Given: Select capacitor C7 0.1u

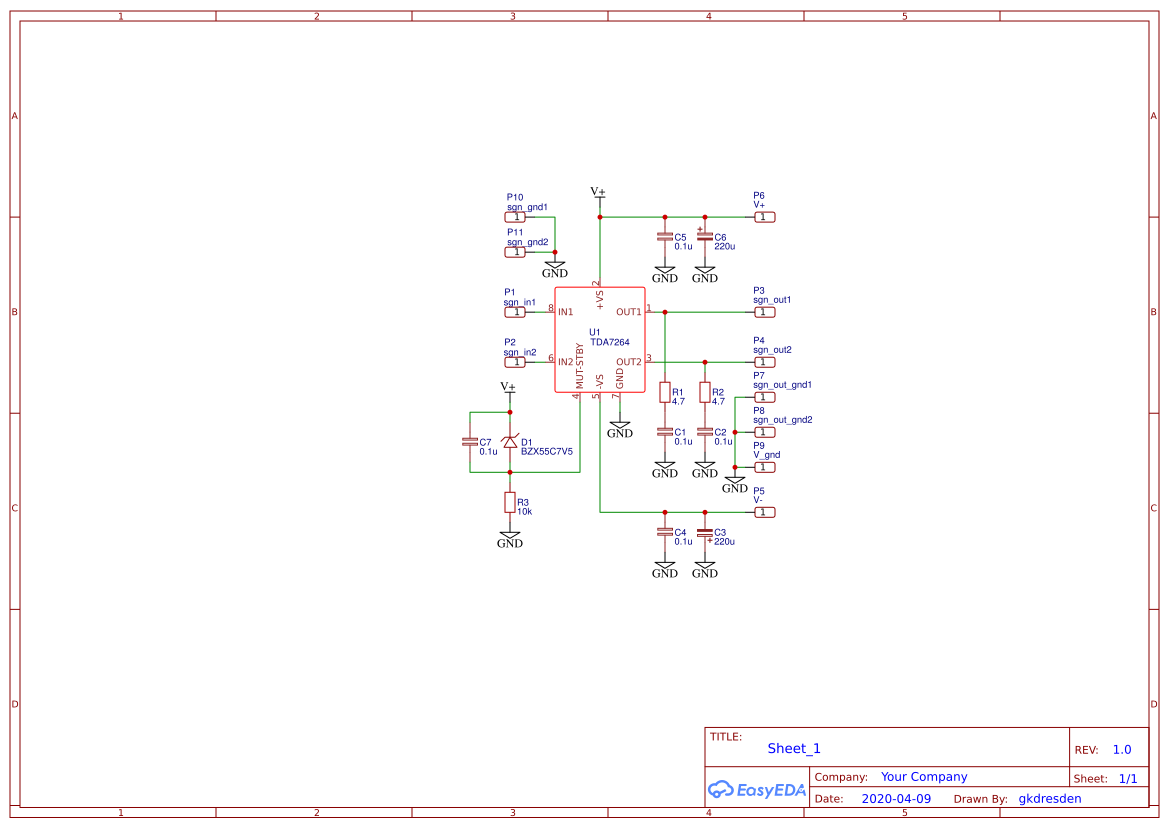Looking at the screenshot, I should click(470, 440).
